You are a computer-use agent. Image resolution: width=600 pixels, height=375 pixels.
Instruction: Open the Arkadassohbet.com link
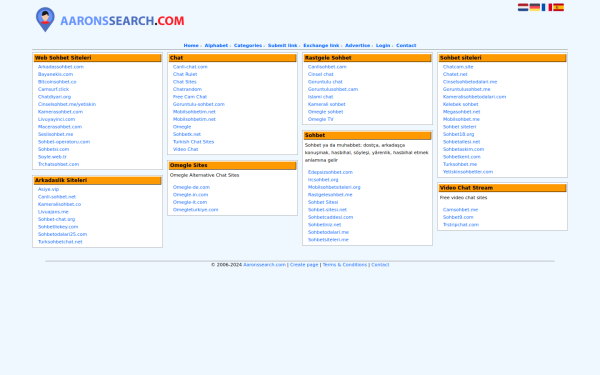(60, 67)
